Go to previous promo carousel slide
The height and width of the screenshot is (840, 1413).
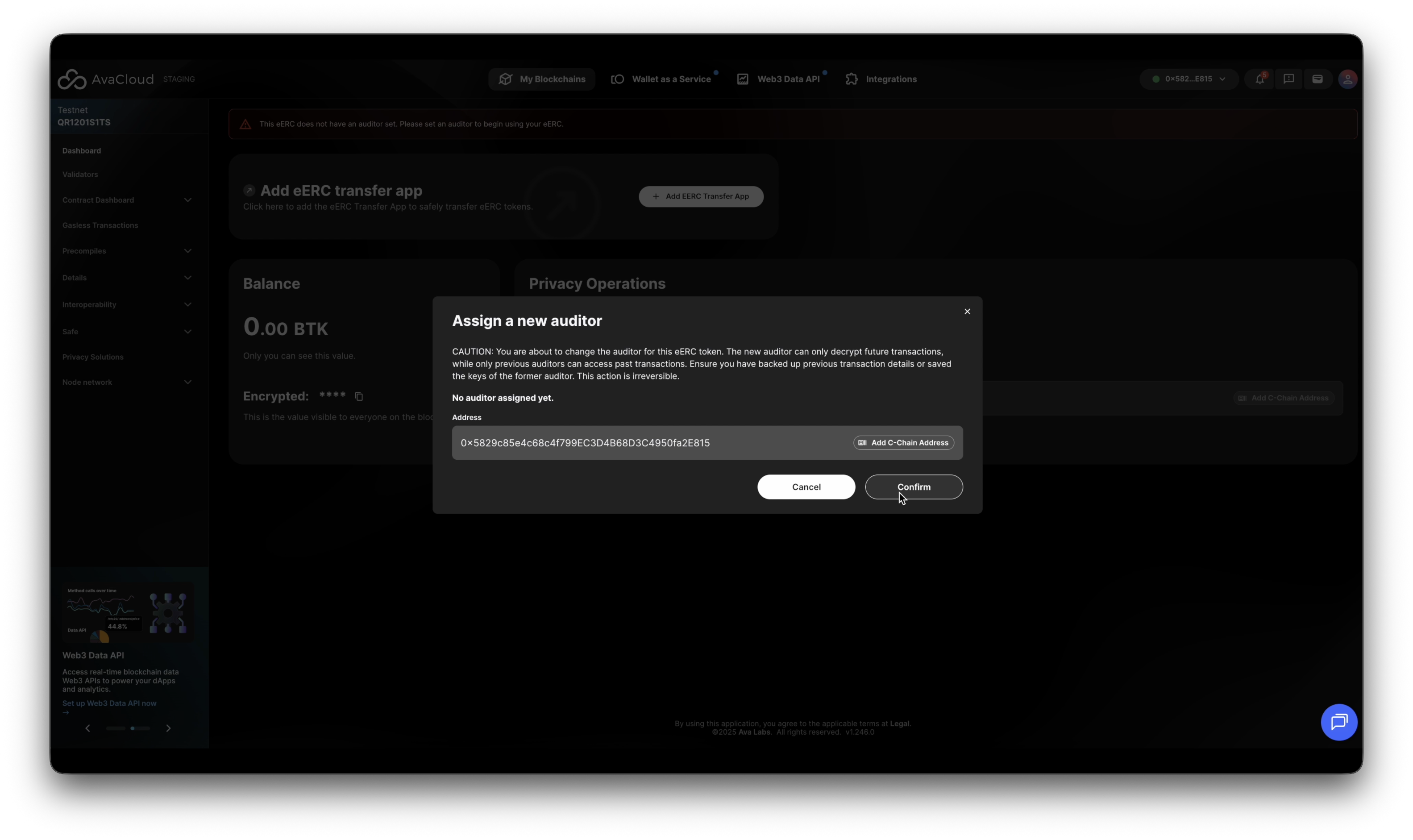[88, 728]
